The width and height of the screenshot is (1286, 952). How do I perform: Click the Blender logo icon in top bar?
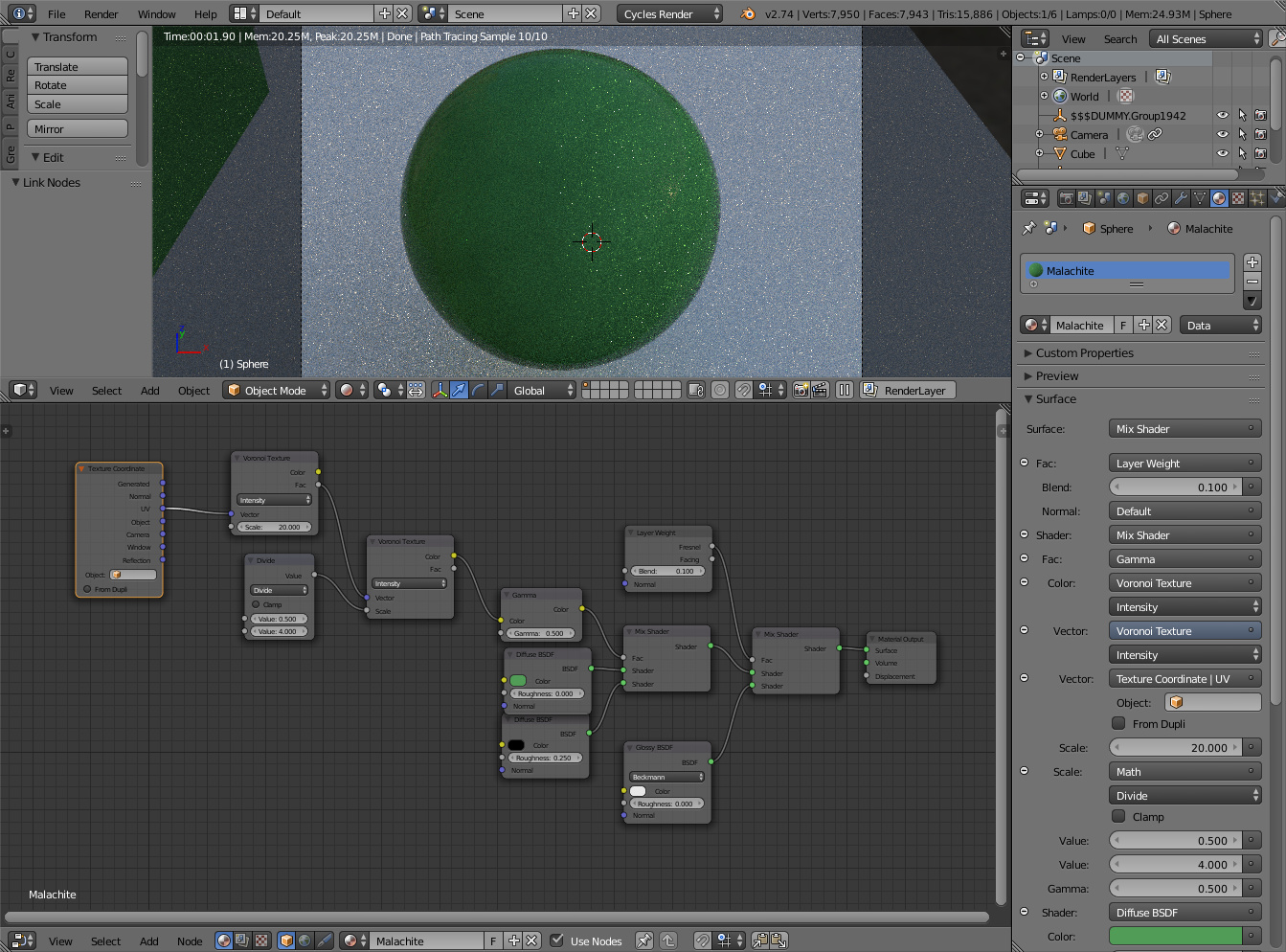(x=748, y=14)
